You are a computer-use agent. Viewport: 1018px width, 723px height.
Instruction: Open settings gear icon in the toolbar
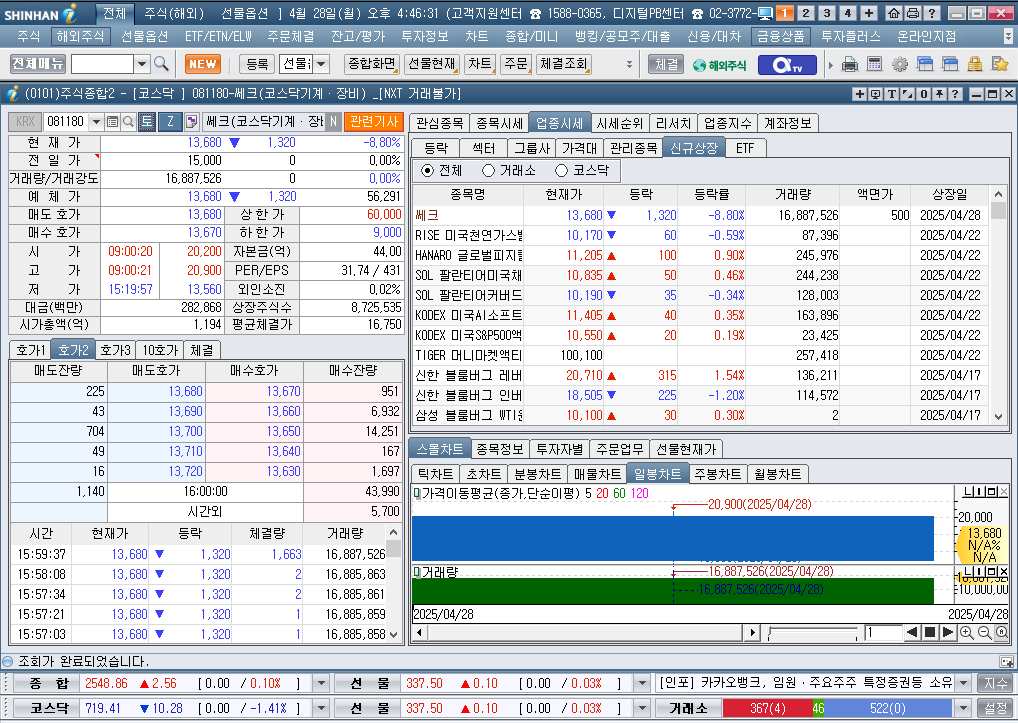click(x=900, y=64)
